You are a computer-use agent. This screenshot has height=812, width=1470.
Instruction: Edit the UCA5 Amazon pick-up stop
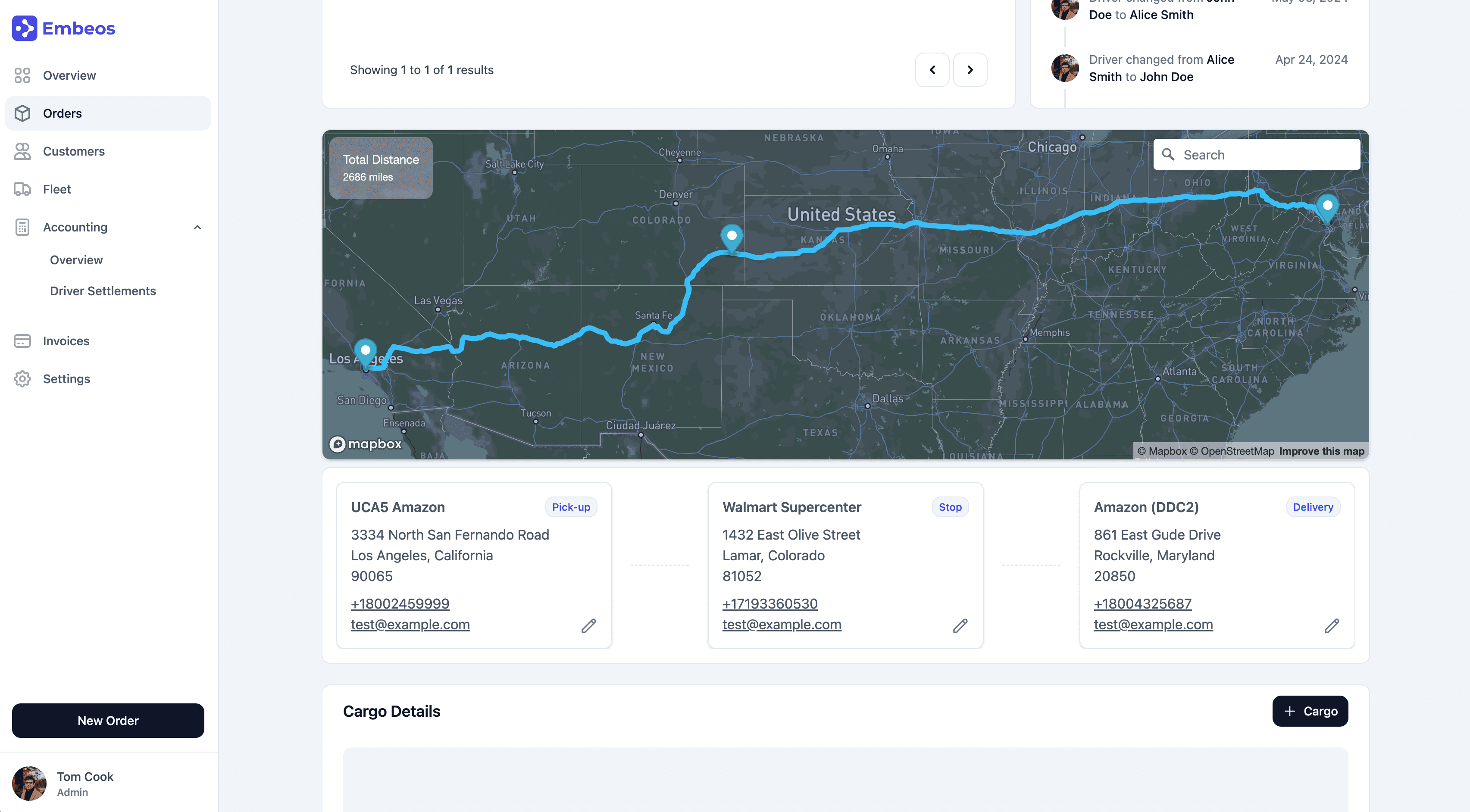point(588,626)
